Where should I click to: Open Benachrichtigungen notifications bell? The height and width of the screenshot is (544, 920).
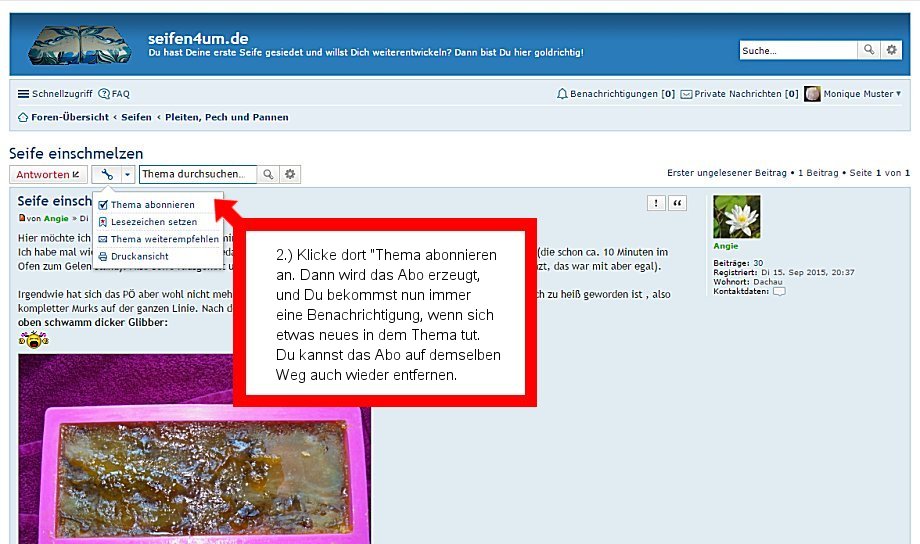tap(616, 94)
